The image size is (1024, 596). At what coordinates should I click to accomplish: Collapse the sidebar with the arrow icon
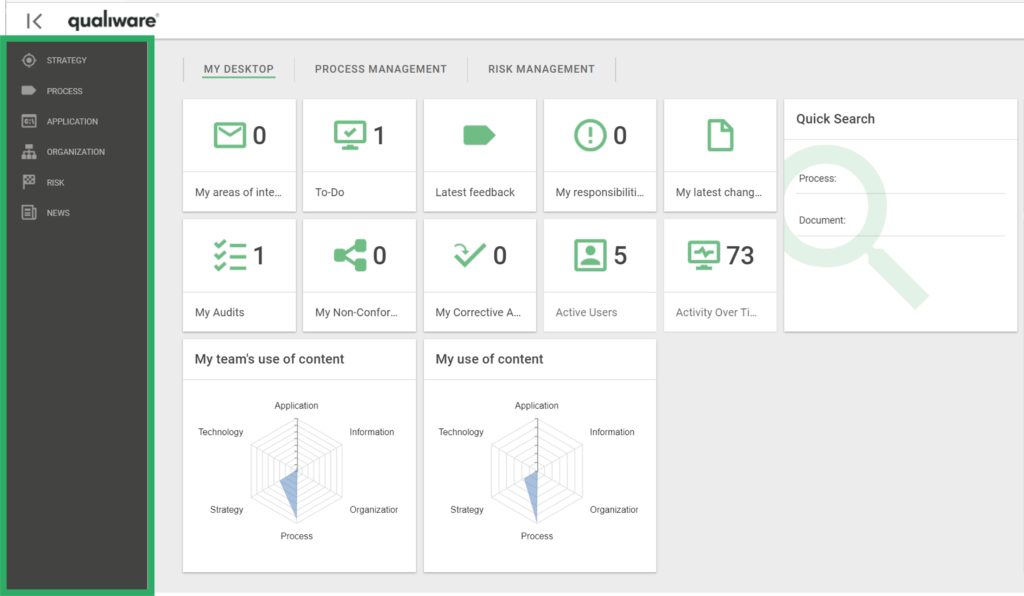coord(34,21)
